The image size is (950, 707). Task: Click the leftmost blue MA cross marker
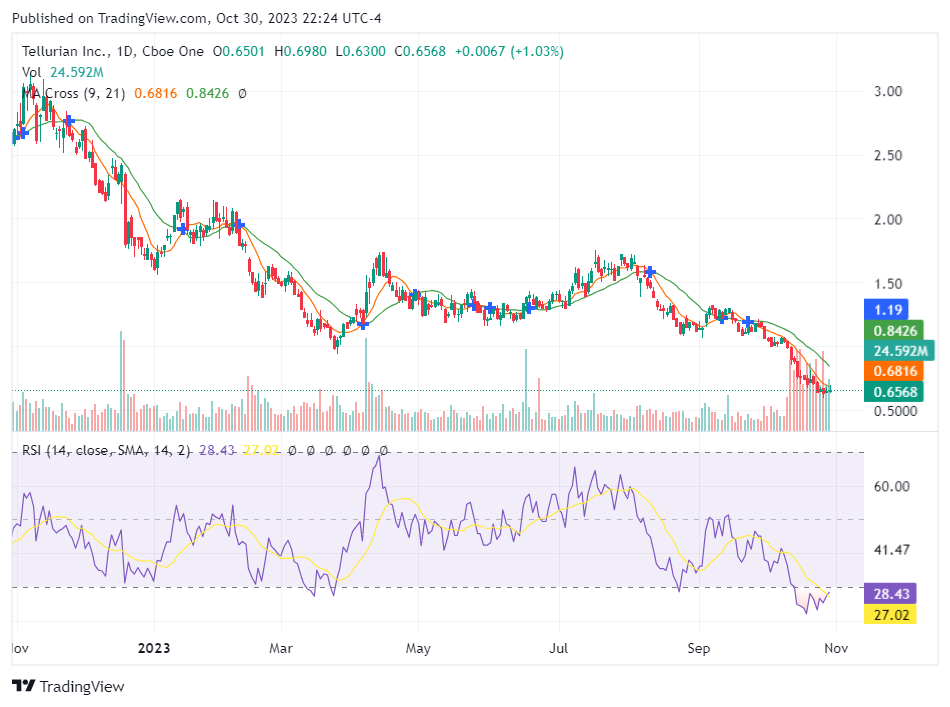coord(22,132)
